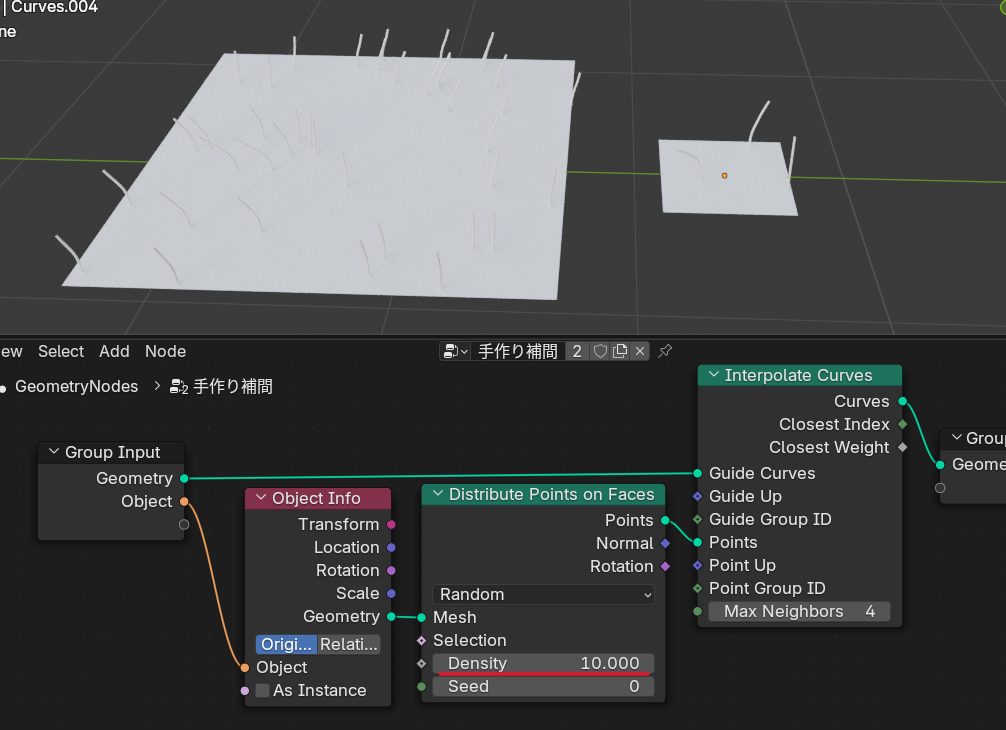Click the Geometry output socket on Object Info

391,616
